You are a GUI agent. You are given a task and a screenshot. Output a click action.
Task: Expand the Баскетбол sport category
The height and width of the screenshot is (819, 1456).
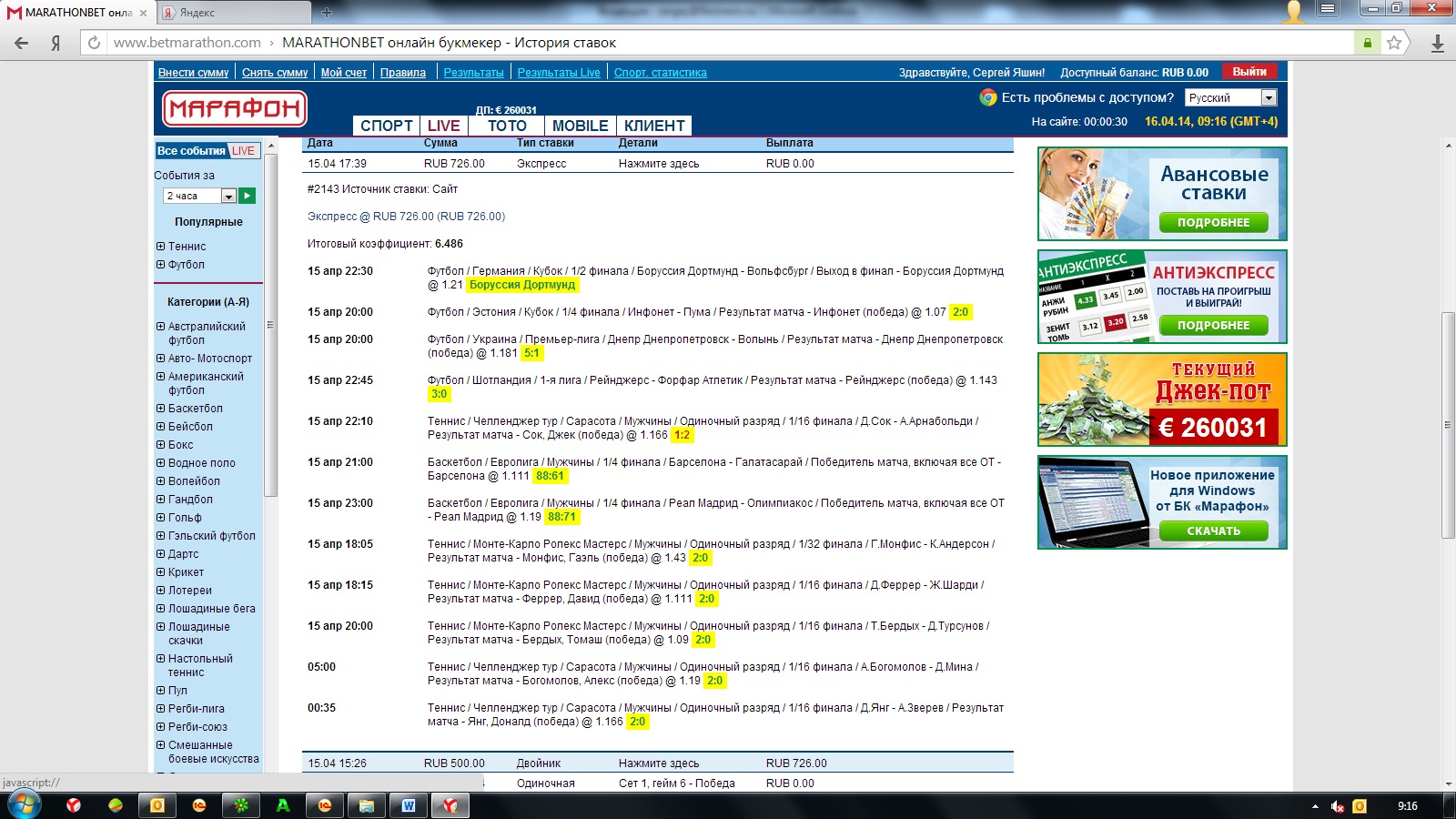tap(160, 409)
